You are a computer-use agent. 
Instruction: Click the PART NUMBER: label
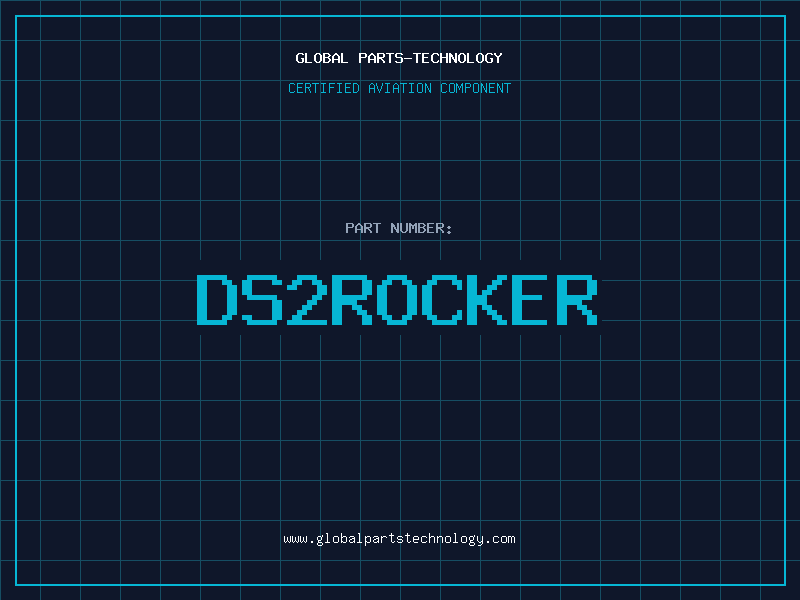(399, 228)
